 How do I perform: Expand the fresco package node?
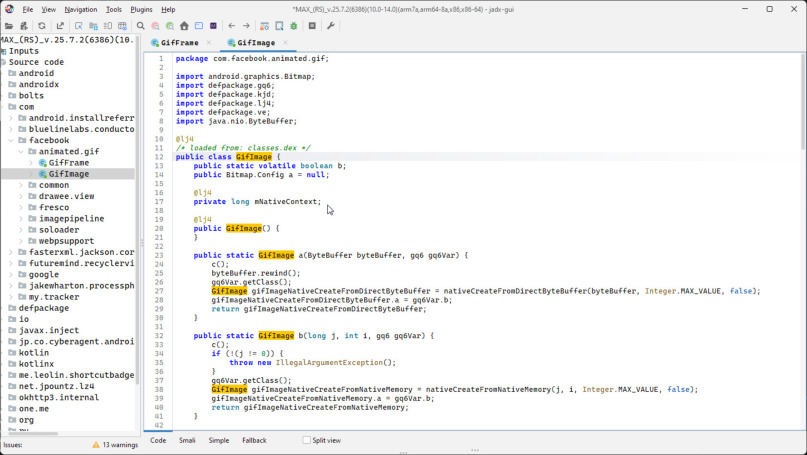coord(23,207)
